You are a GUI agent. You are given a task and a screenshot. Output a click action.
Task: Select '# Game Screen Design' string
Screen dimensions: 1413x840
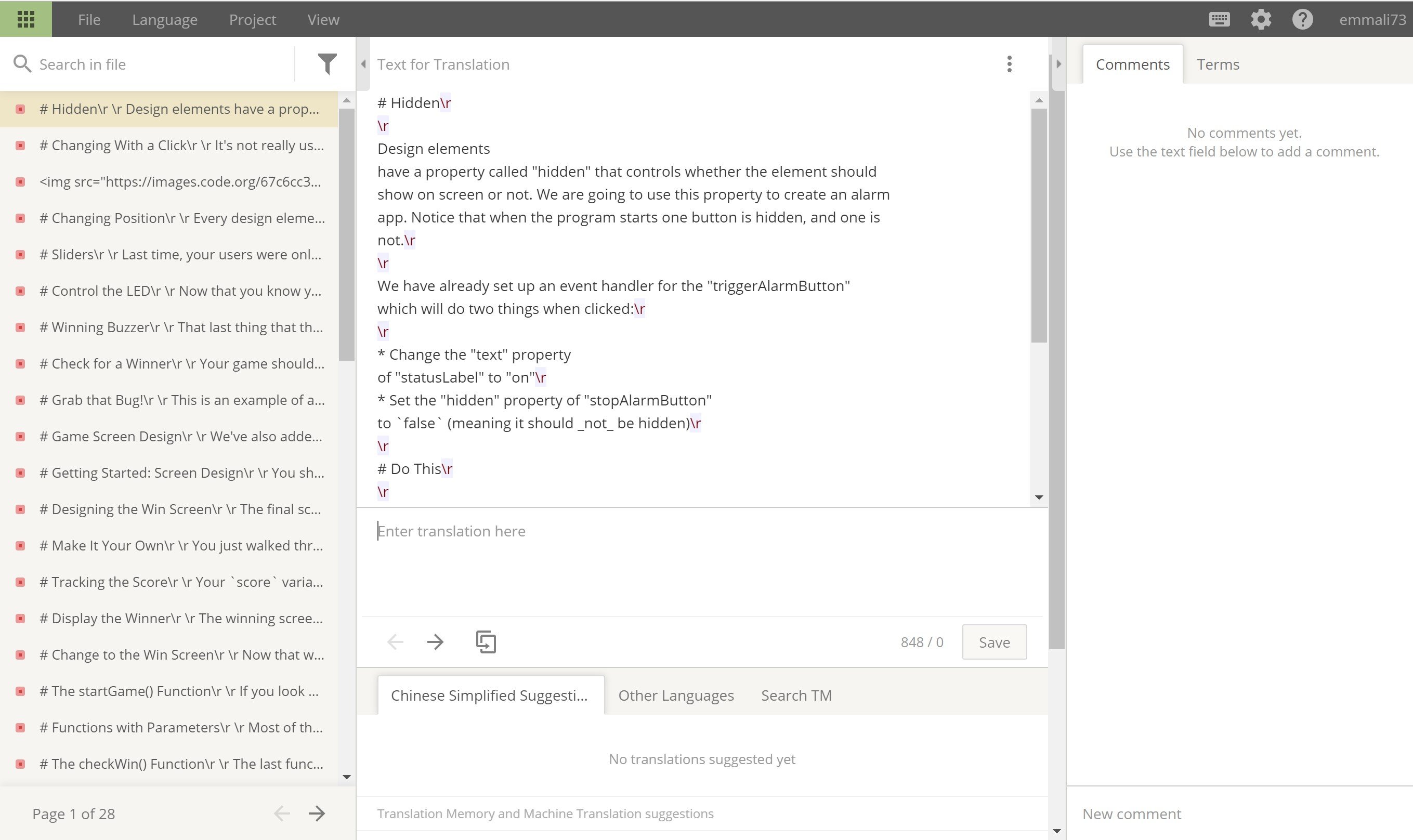tap(169, 437)
